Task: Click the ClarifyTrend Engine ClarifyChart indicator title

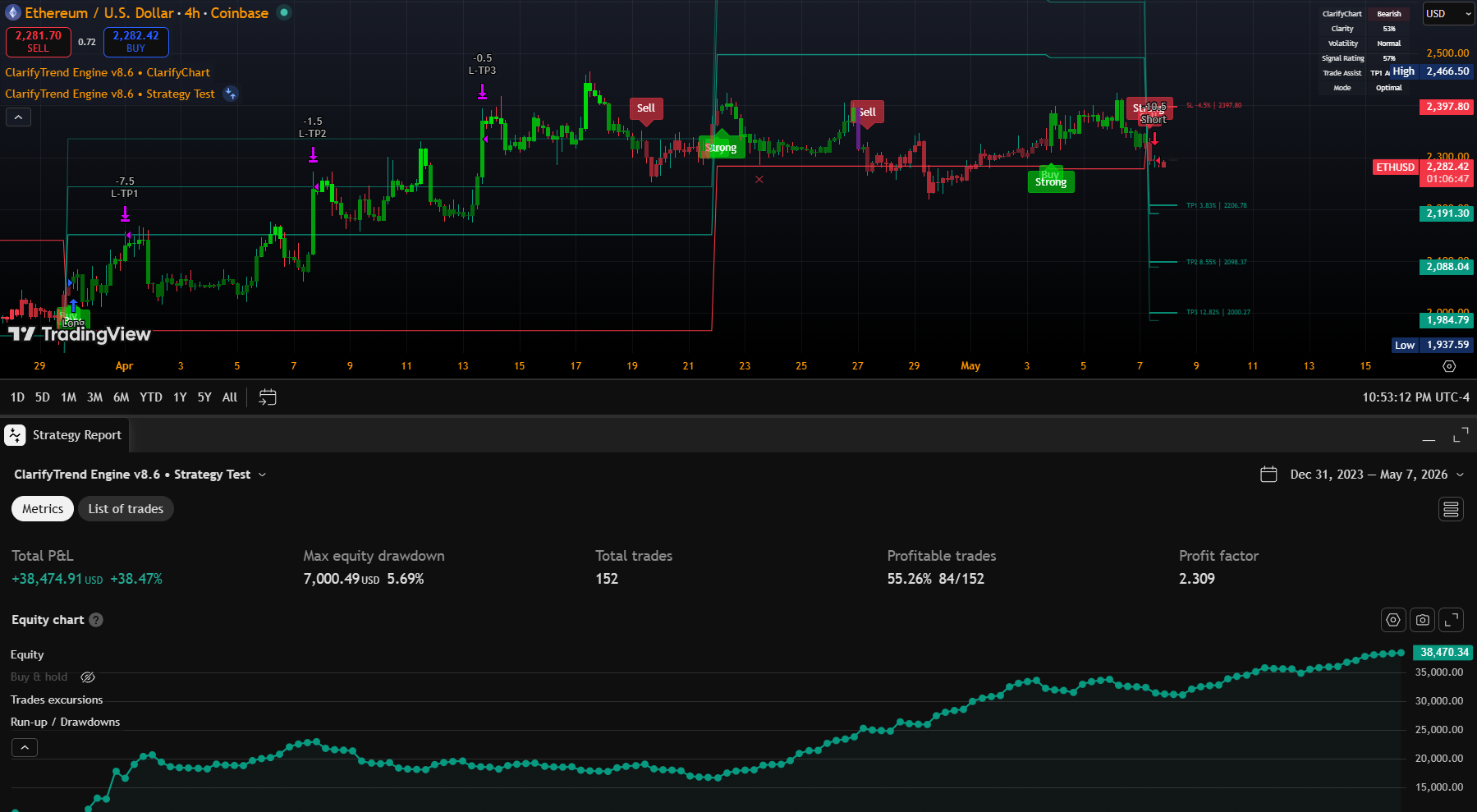Action: coord(108,72)
